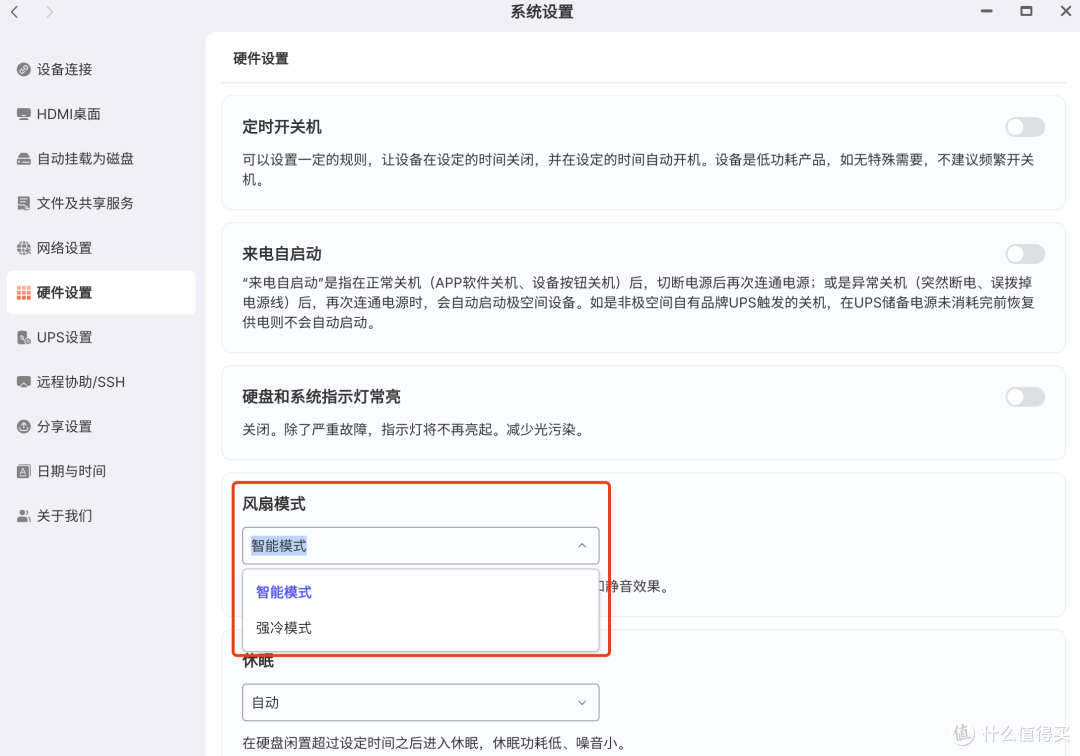Enable 硬盘和系统指示灯常亮
This screenshot has width=1080, height=756.
pyautogui.click(x=1025, y=396)
